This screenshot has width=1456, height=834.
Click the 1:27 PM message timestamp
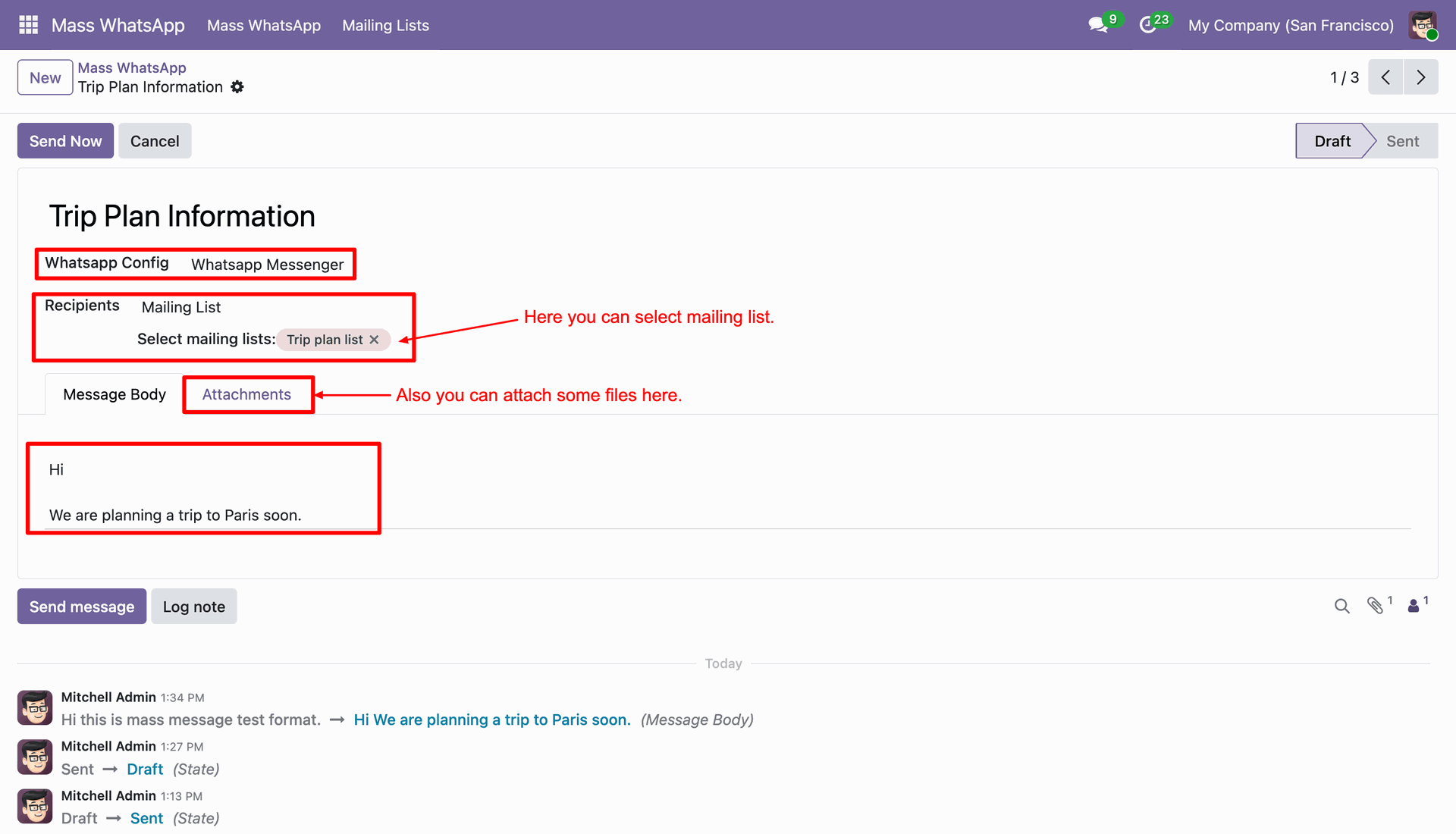(x=182, y=747)
